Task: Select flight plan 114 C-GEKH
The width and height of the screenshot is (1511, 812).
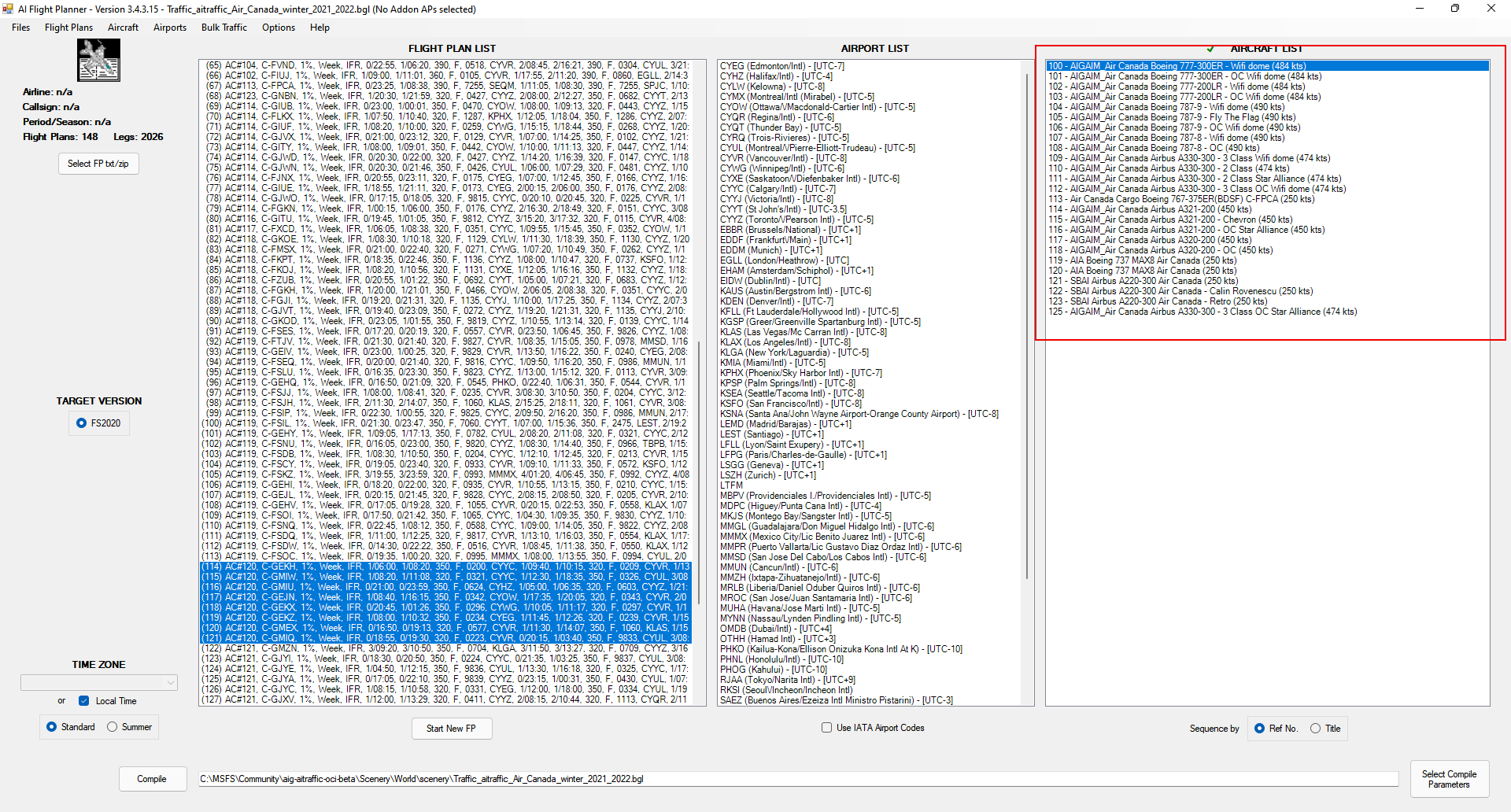Action: tap(445, 567)
